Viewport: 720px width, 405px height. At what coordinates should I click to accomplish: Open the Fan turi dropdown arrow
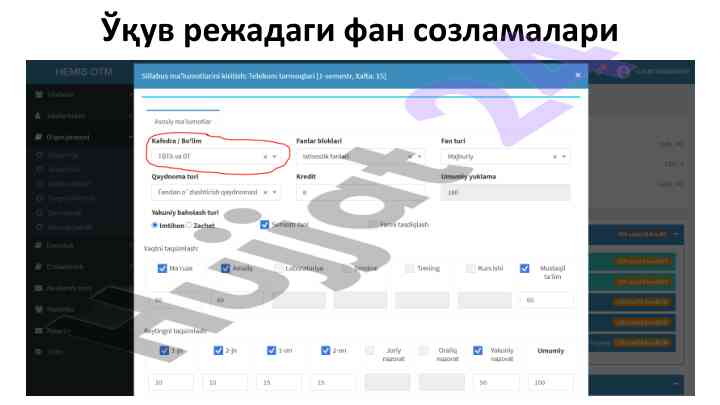click(564, 157)
